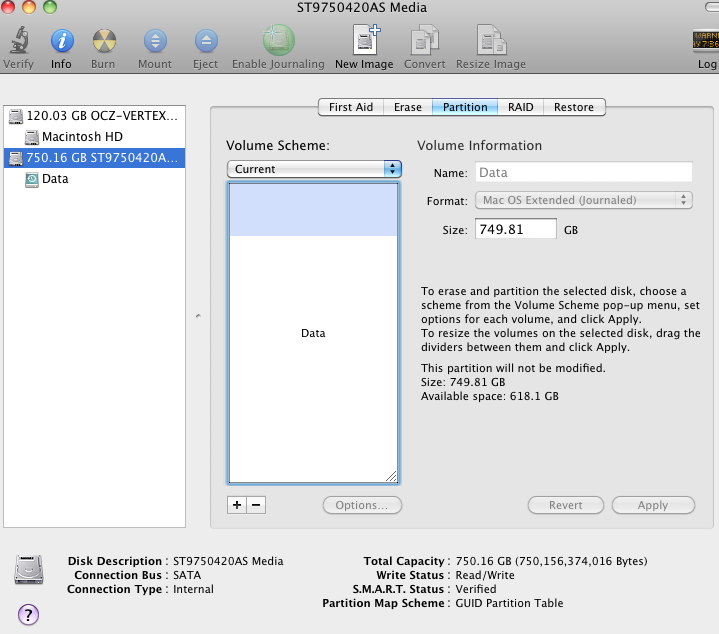Remove partition with minus button
This screenshot has height=634, width=719.
[256, 505]
